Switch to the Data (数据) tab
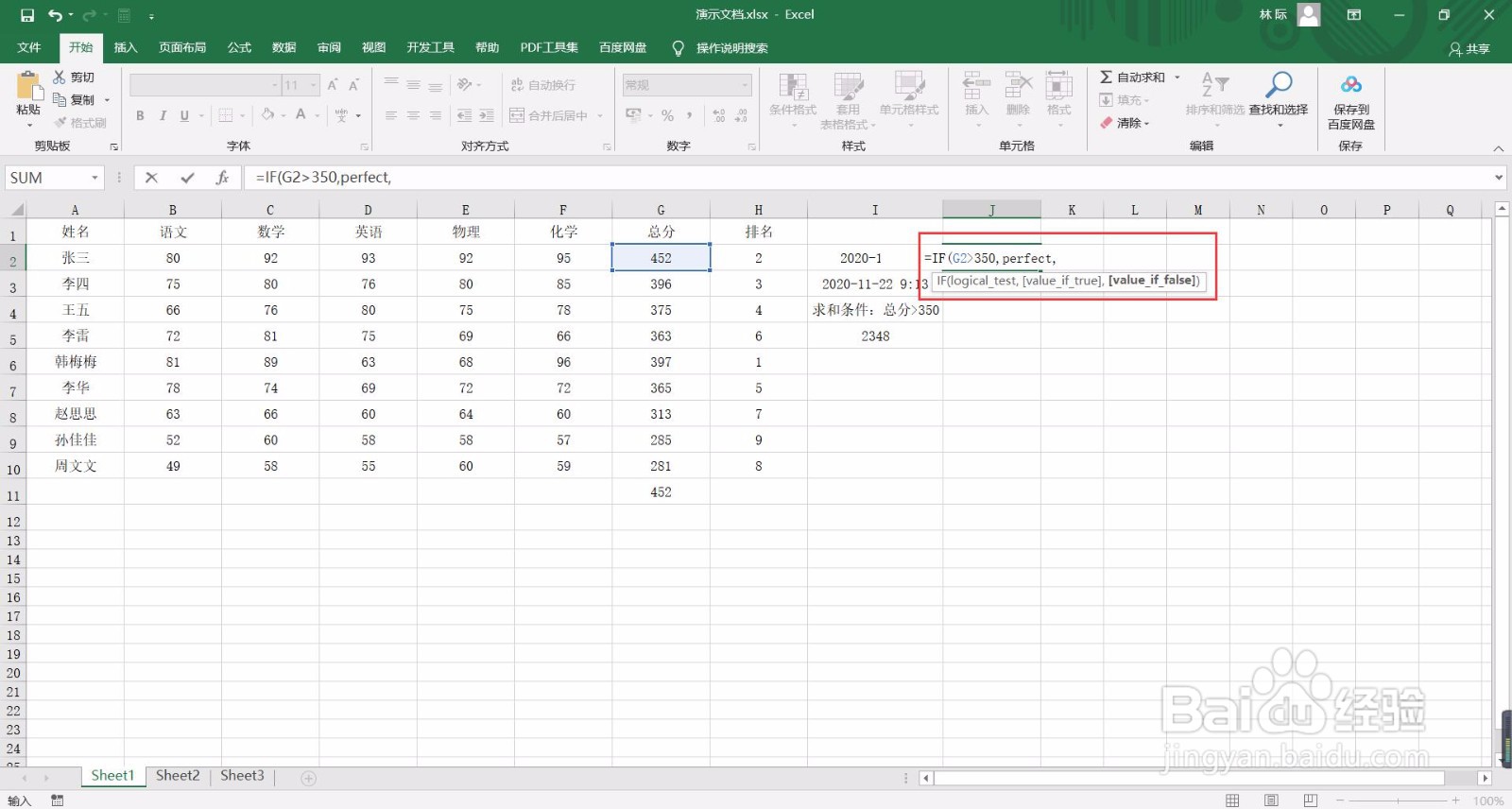 [283, 47]
